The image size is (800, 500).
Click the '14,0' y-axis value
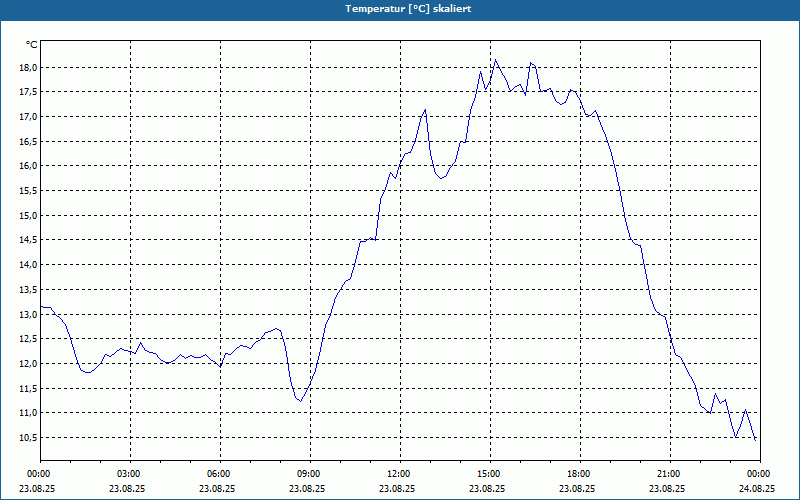coord(30,265)
